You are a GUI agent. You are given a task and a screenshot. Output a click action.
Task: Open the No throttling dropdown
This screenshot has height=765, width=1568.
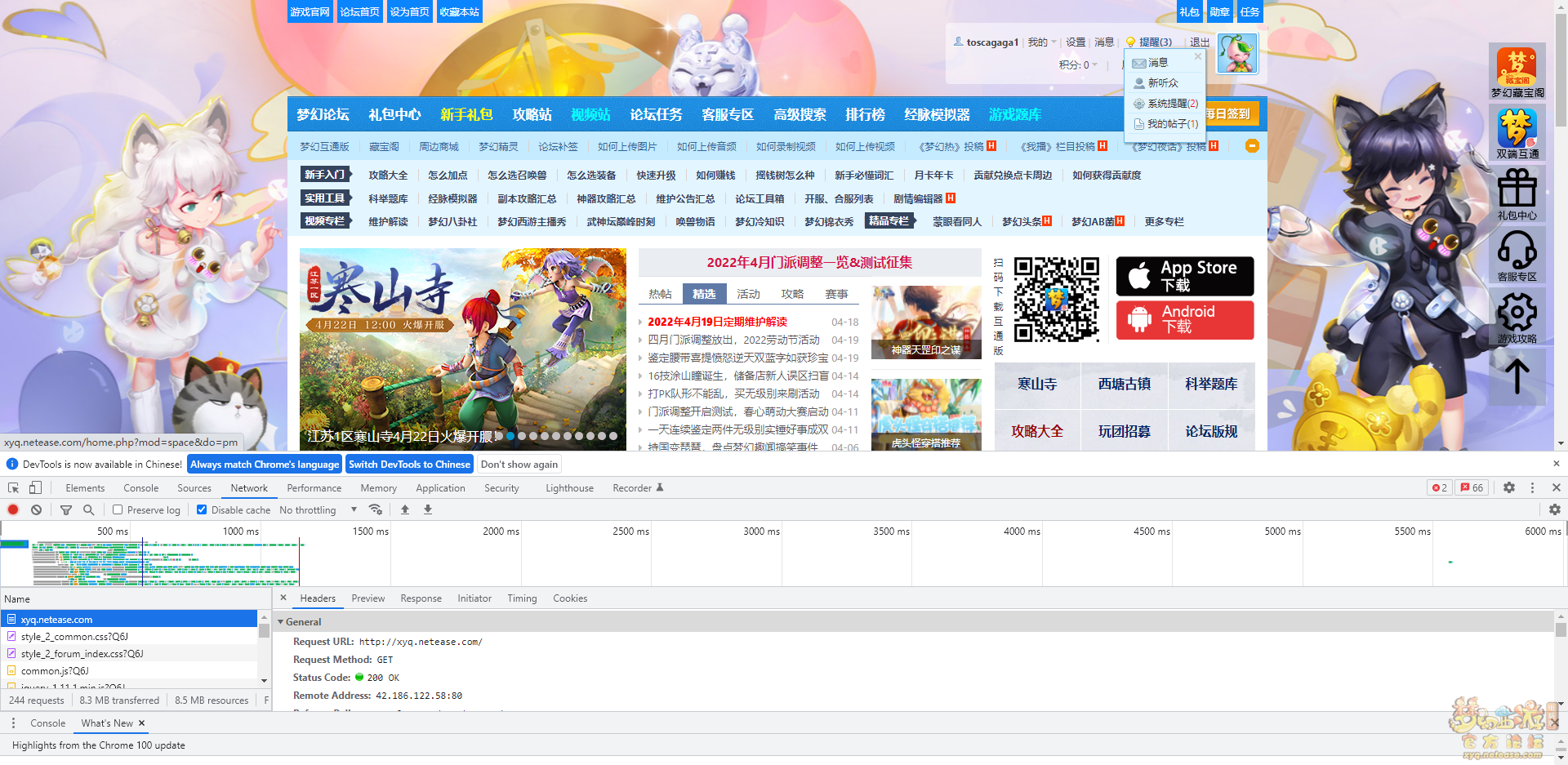(318, 509)
